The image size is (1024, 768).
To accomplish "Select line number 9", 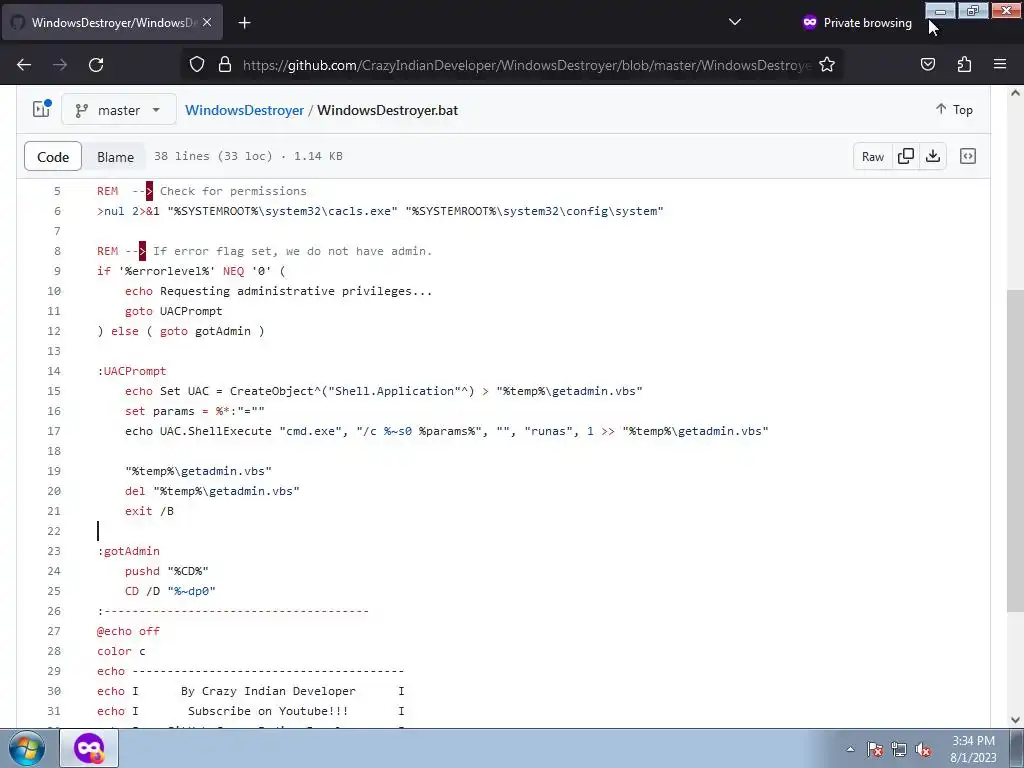I will coord(57,271).
